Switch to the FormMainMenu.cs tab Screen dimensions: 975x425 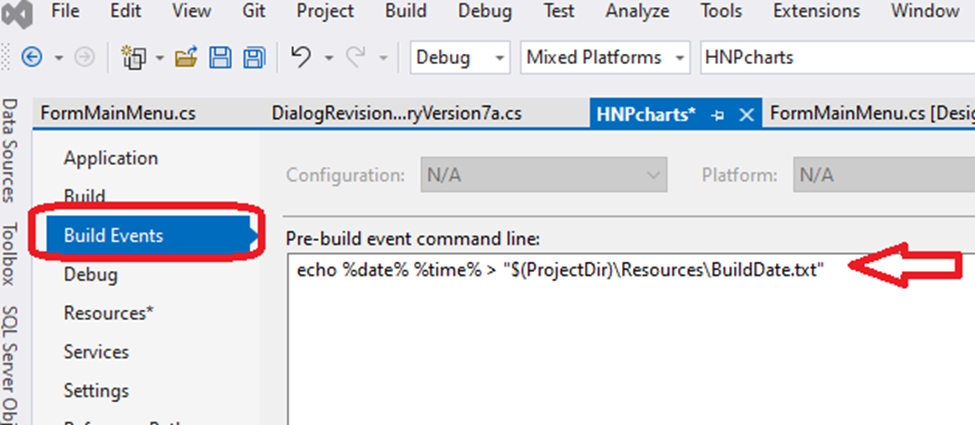coord(118,113)
